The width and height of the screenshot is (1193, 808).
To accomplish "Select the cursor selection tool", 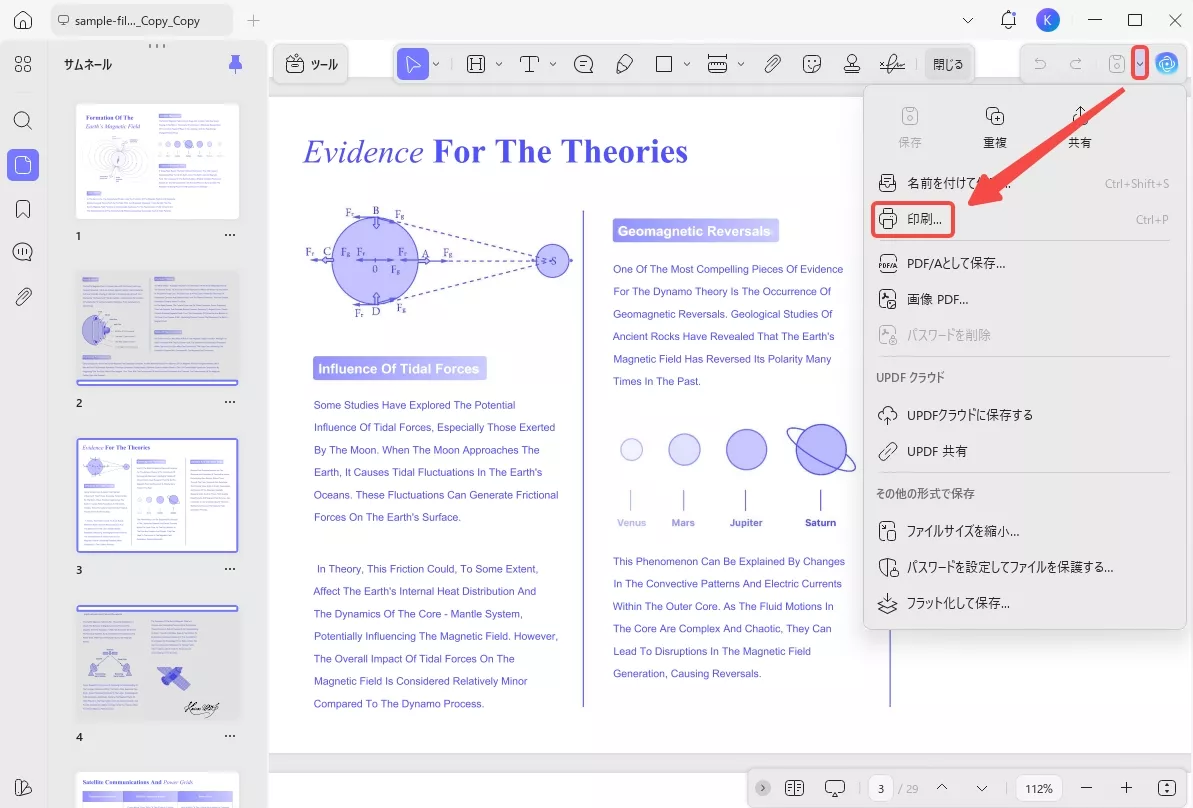I will click(x=412, y=64).
